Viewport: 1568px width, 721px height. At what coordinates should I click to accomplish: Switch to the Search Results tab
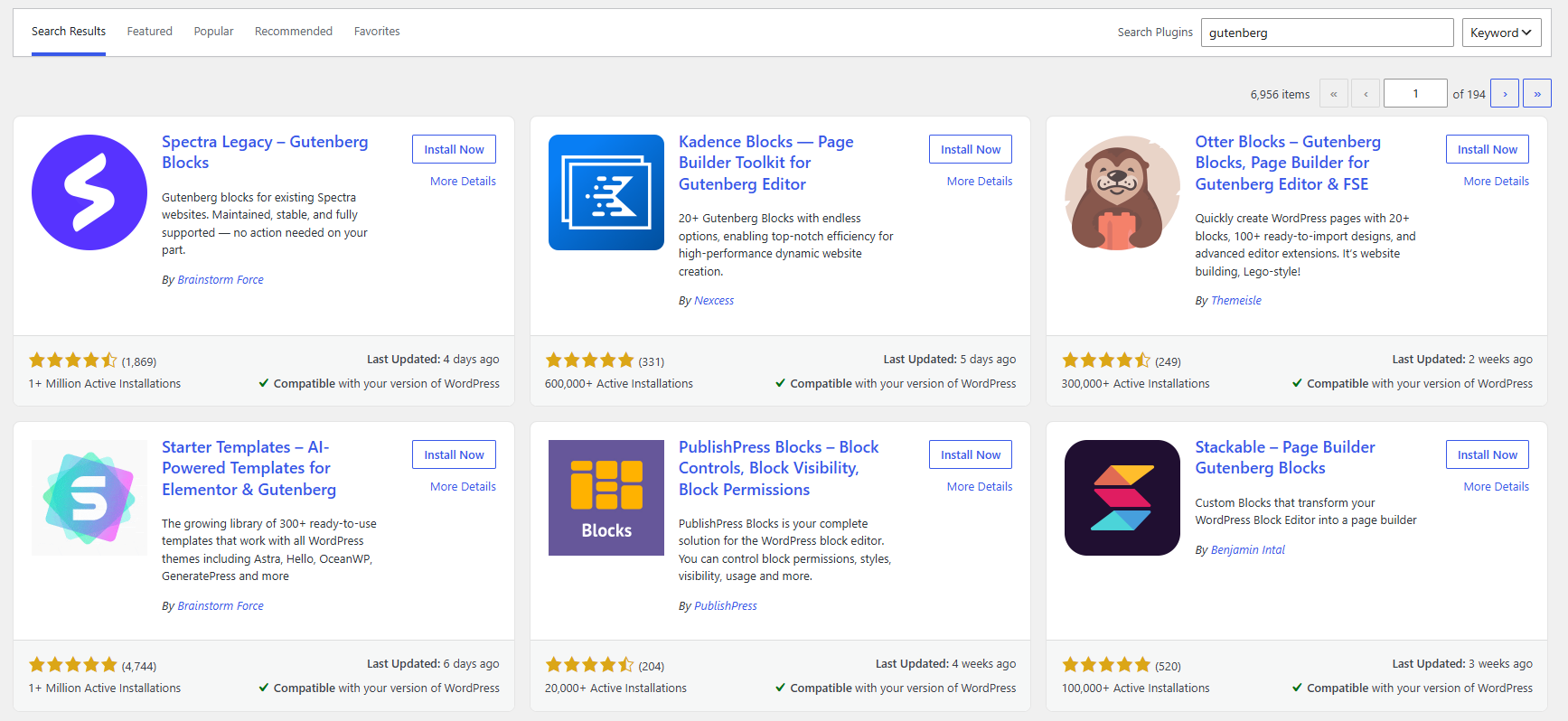click(69, 32)
